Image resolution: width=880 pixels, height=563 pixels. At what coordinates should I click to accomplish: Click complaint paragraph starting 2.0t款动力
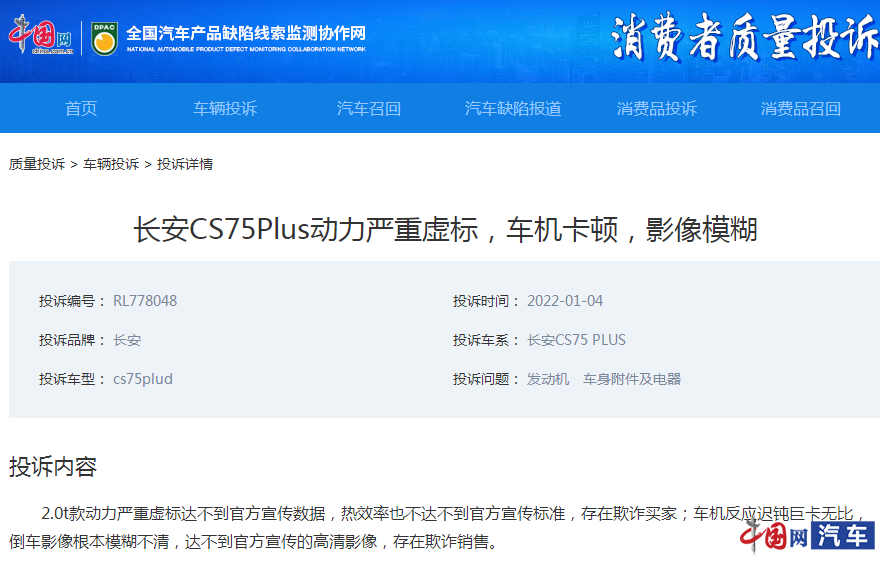tap(438, 528)
